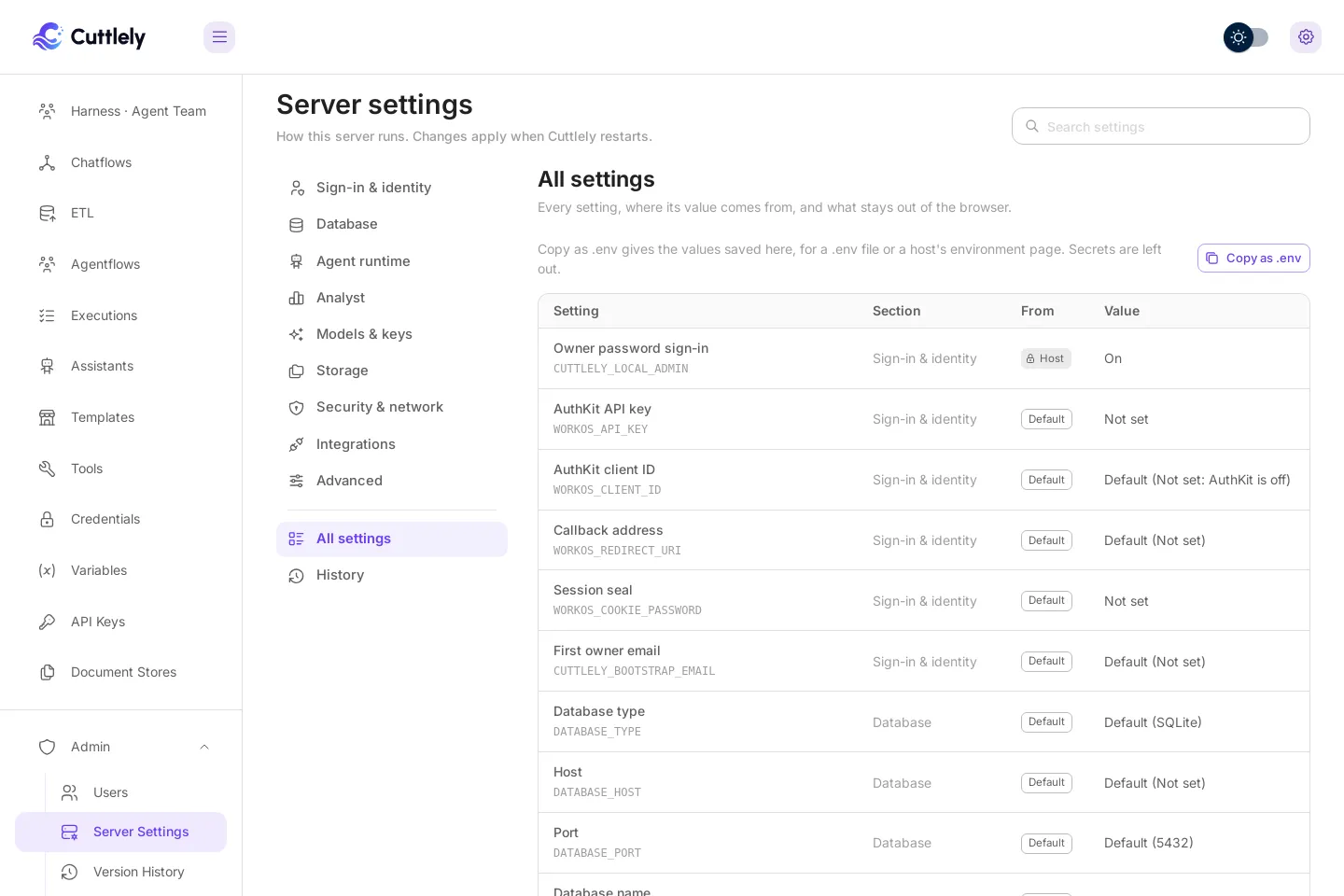Viewport: 1344px width, 896px height.
Task: Click the From column header
Action: pyautogui.click(x=1037, y=311)
